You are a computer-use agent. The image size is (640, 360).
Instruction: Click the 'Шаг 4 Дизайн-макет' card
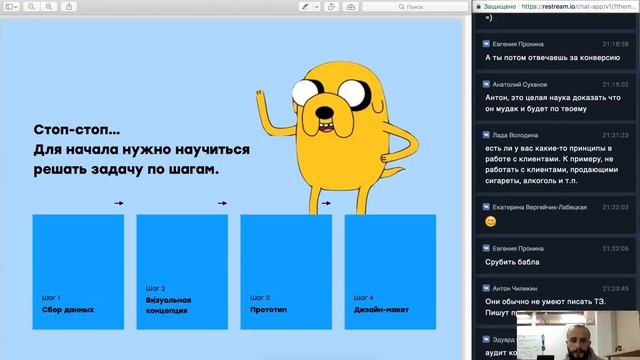pyautogui.click(x=390, y=272)
